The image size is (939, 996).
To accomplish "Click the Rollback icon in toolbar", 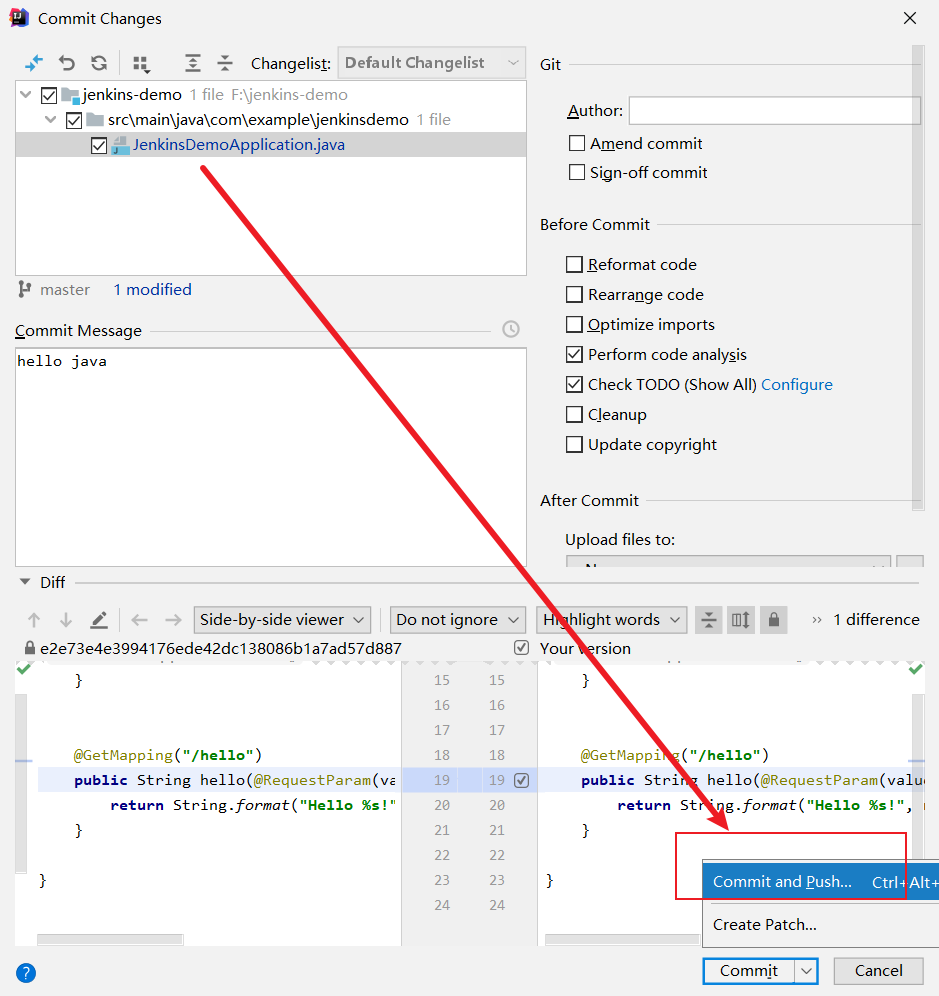I will point(67,63).
